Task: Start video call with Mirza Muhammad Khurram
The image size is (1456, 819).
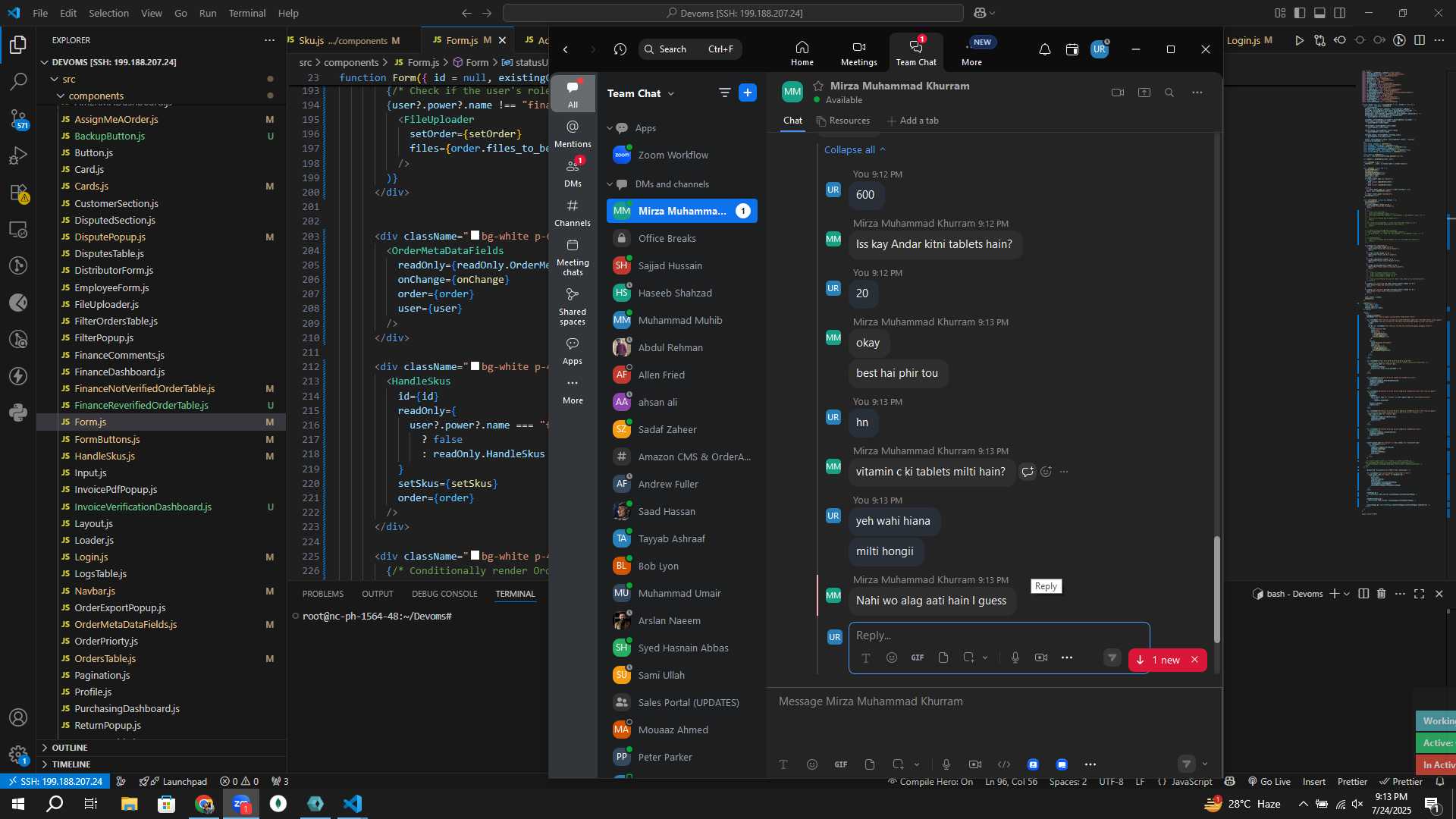Action: point(1117,93)
